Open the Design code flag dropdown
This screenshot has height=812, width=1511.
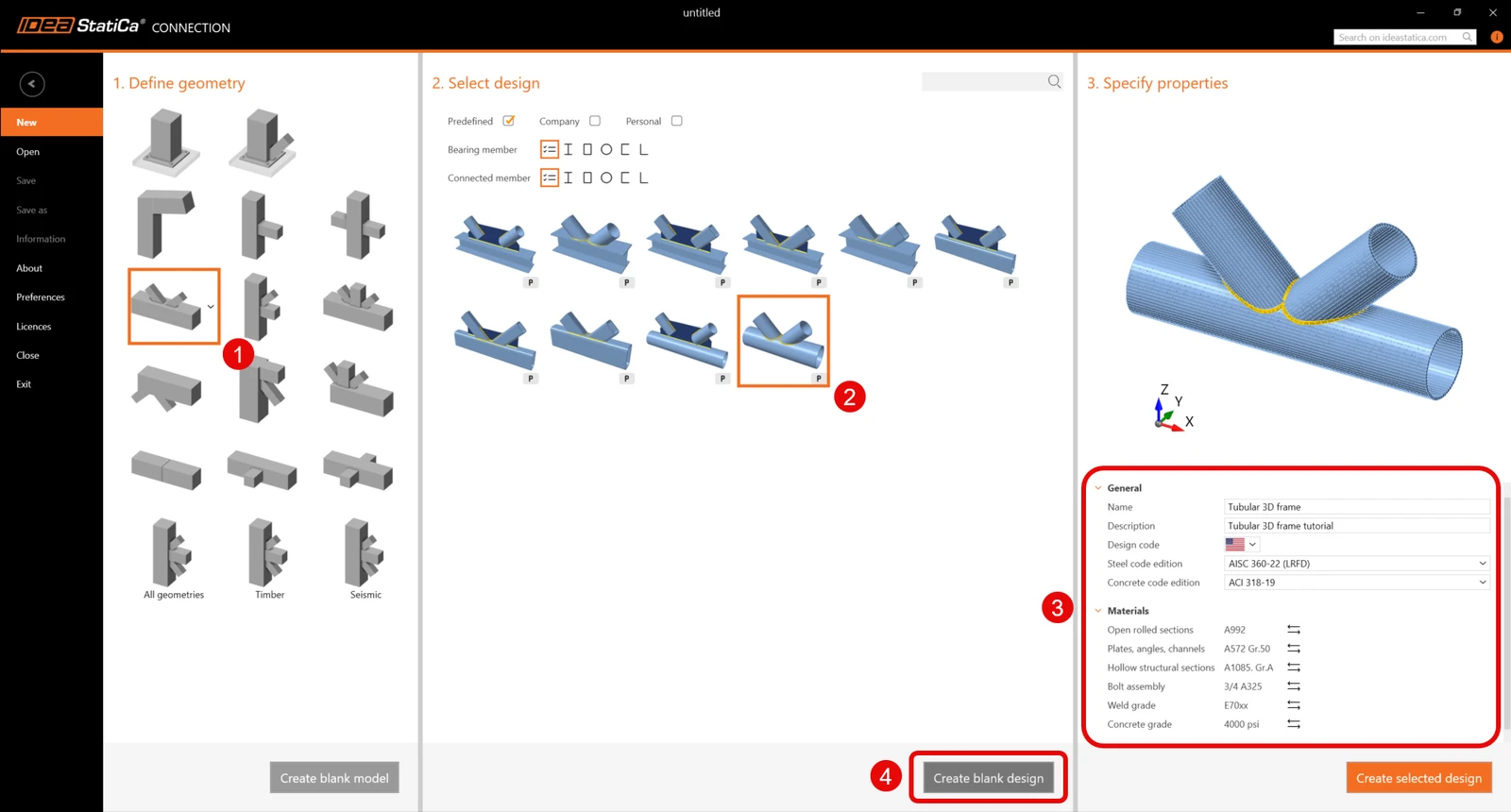[1241, 545]
